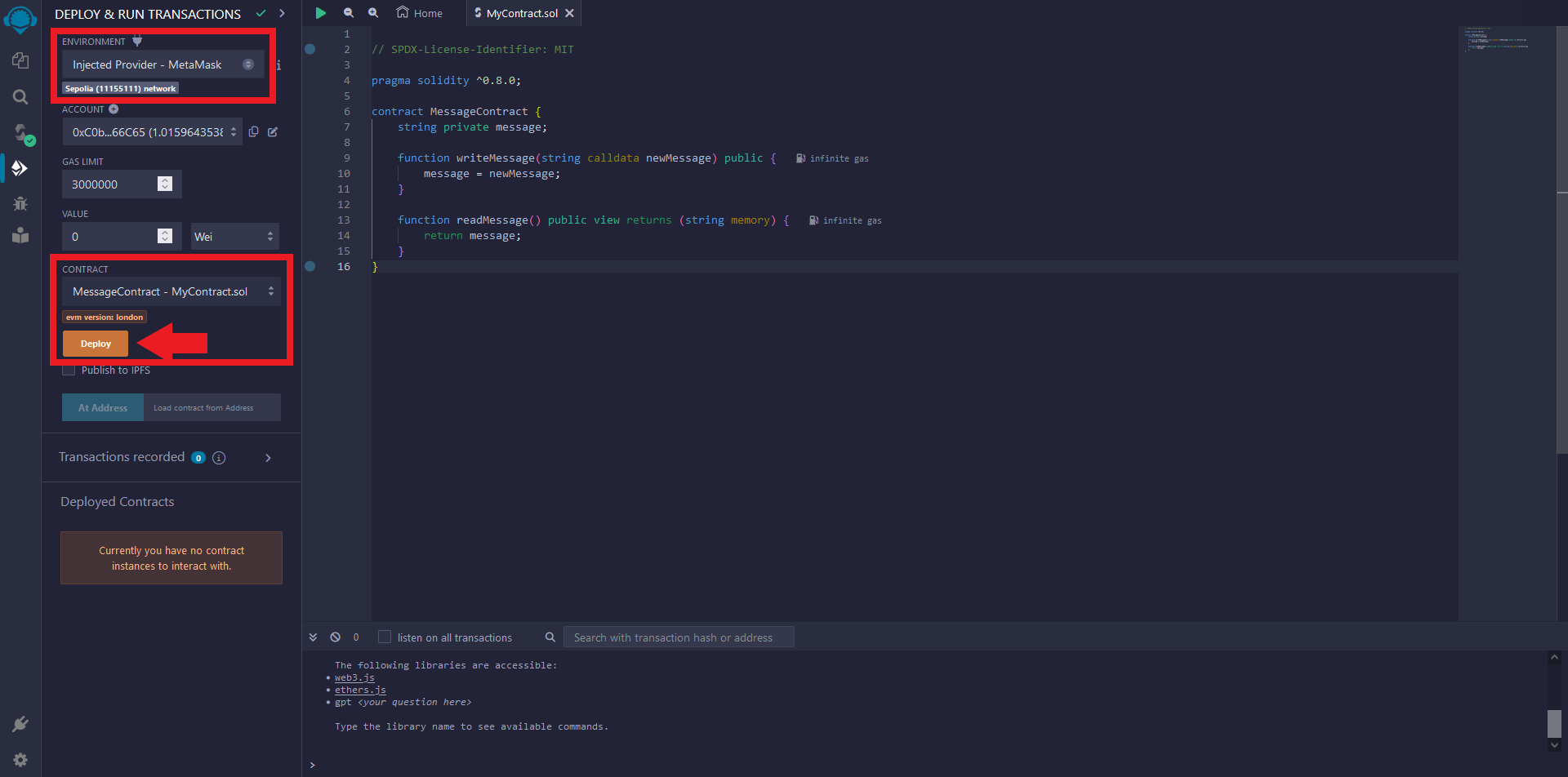
Task: Copy account address to clipboard
Action: (x=254, y=132)
